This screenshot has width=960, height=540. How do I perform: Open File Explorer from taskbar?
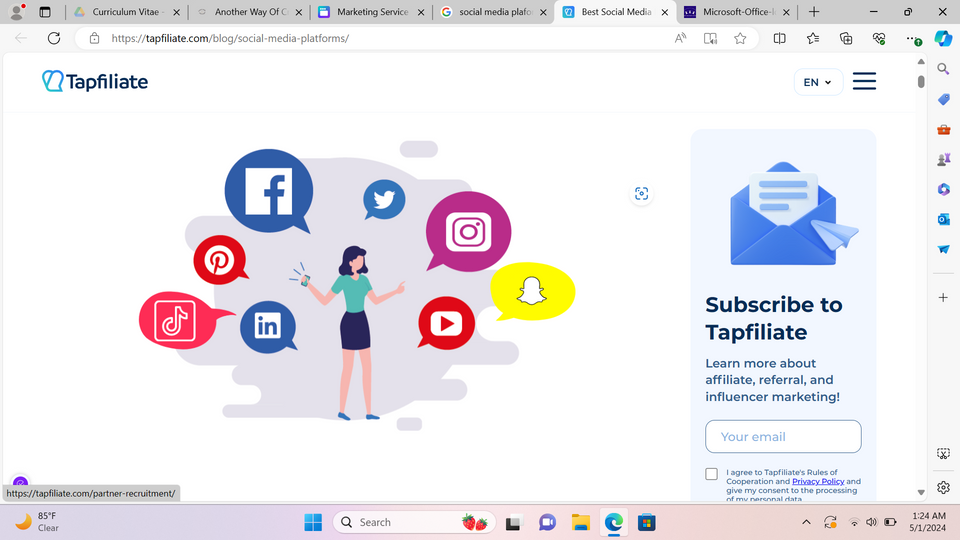(580, 522)
